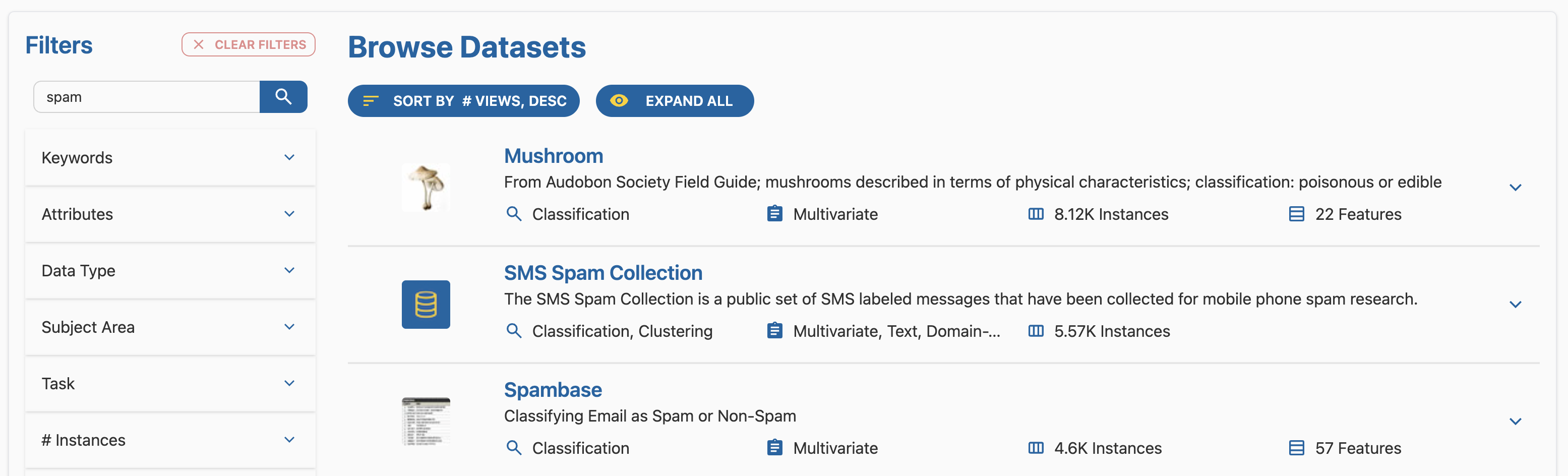Click the features icon beside 57 Features

[x=1296, y=448]
